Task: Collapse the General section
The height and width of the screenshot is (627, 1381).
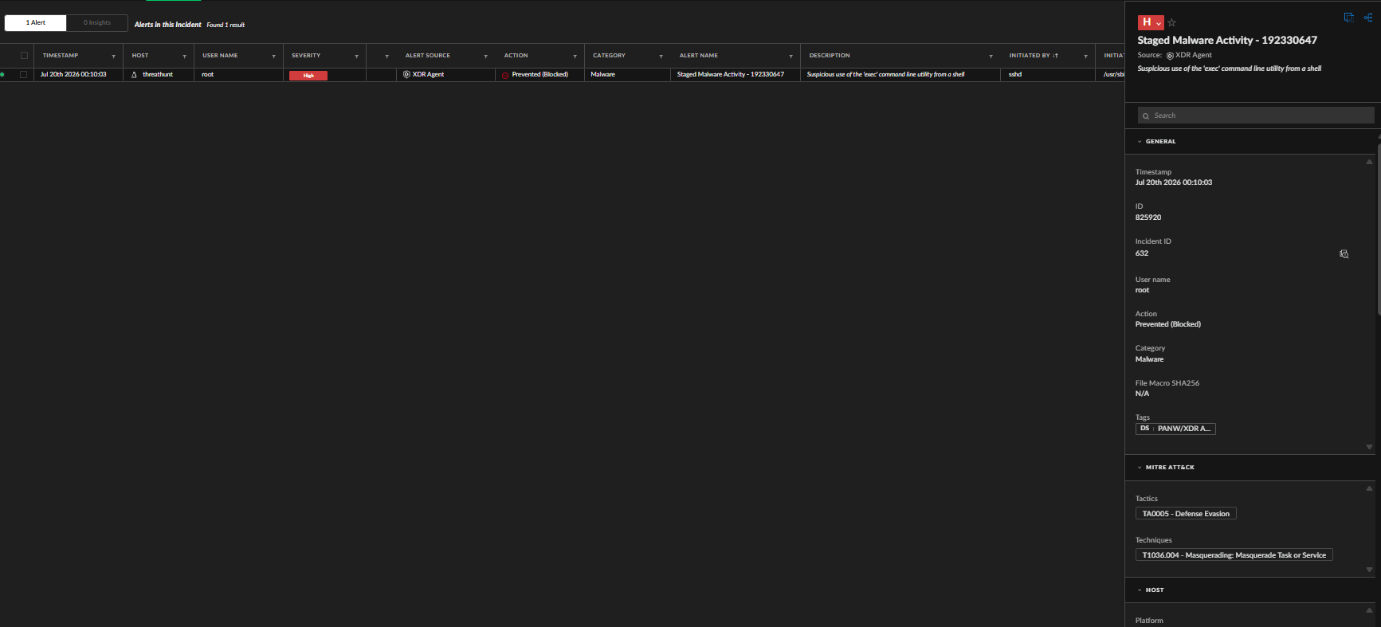Action: point(1140,141)
